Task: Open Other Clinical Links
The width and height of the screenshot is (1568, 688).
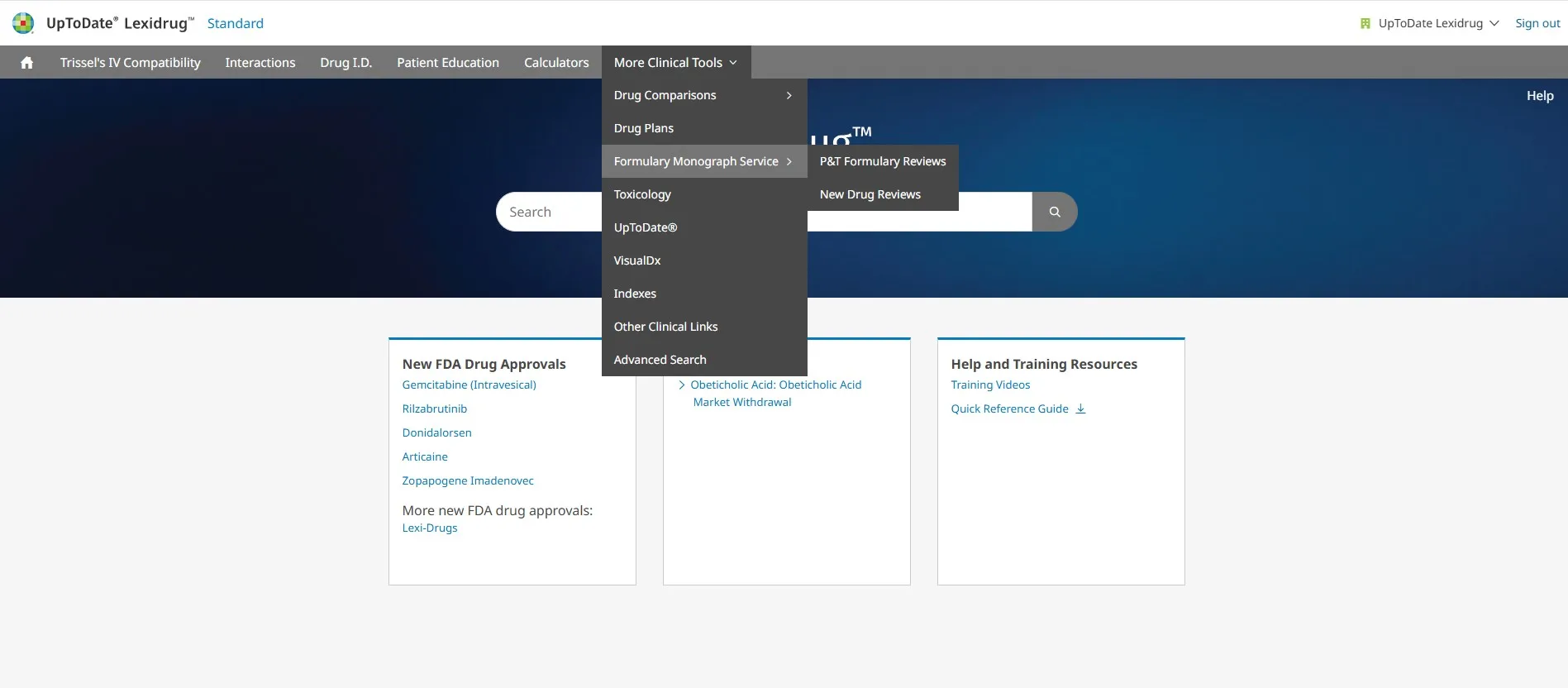Action: pos(704,327)
